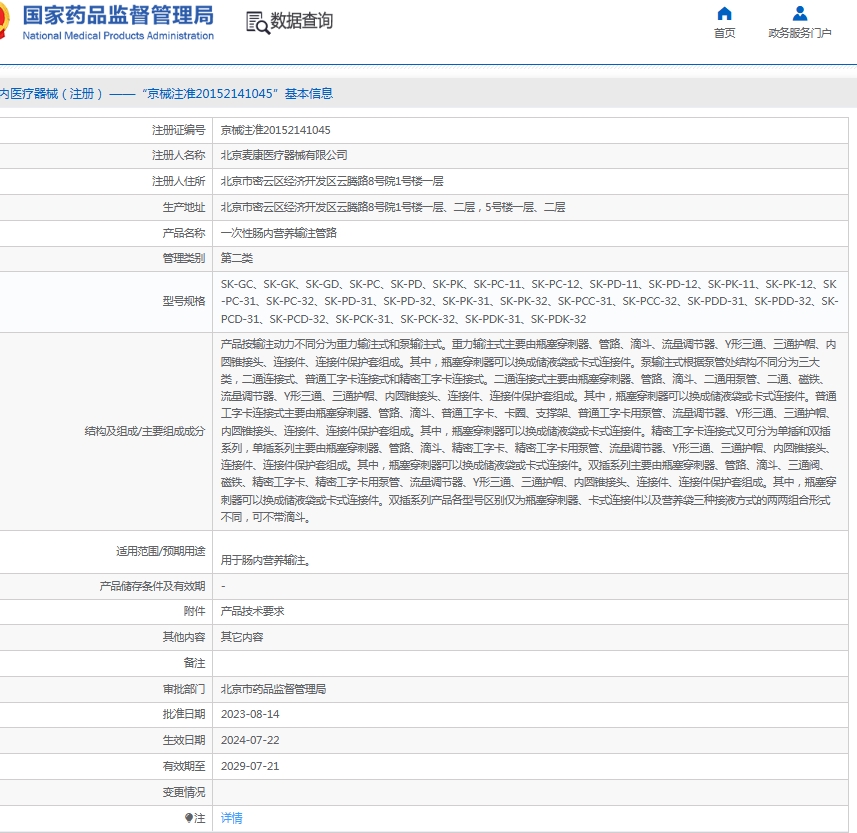857x833 pixels.
Task: Click the 注册证编号 row label
Action: 179,130
